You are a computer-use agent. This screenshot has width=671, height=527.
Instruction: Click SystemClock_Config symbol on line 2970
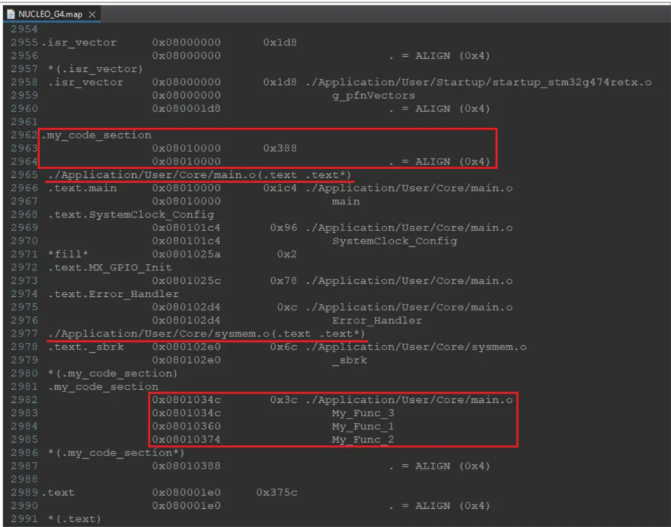tap(395, 241)
